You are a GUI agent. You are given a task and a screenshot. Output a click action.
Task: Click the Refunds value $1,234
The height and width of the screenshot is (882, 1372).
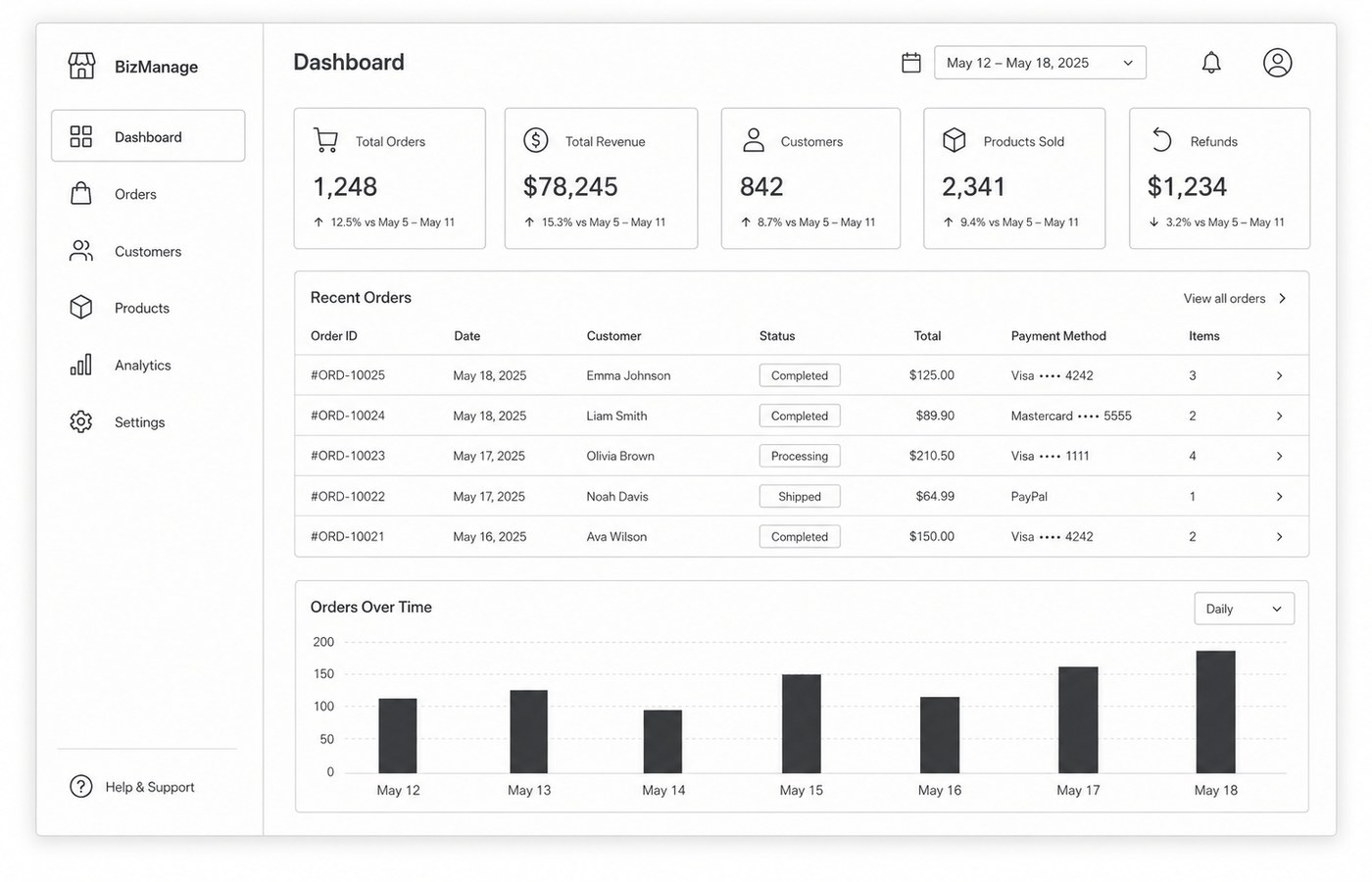(1187, 186)
